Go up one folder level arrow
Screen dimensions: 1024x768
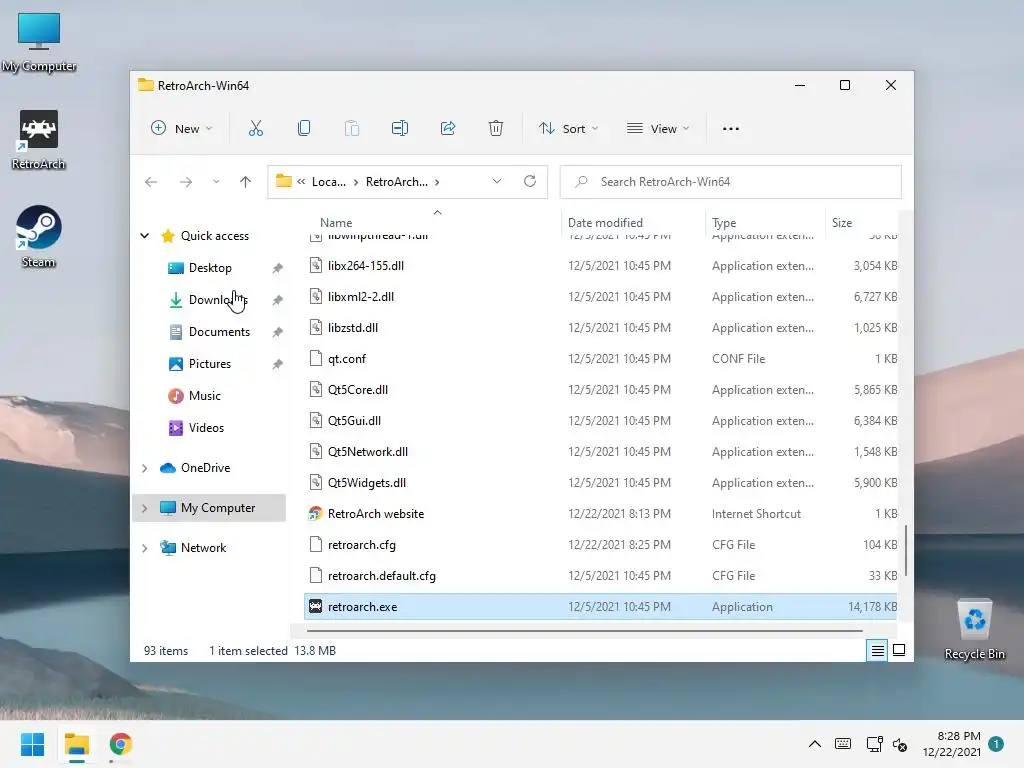coord(246,182)
